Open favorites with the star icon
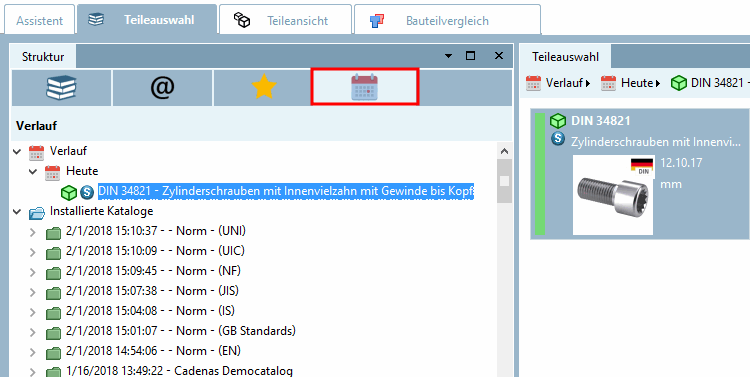This screenshot has height=377, width=750. pos(264,88)
